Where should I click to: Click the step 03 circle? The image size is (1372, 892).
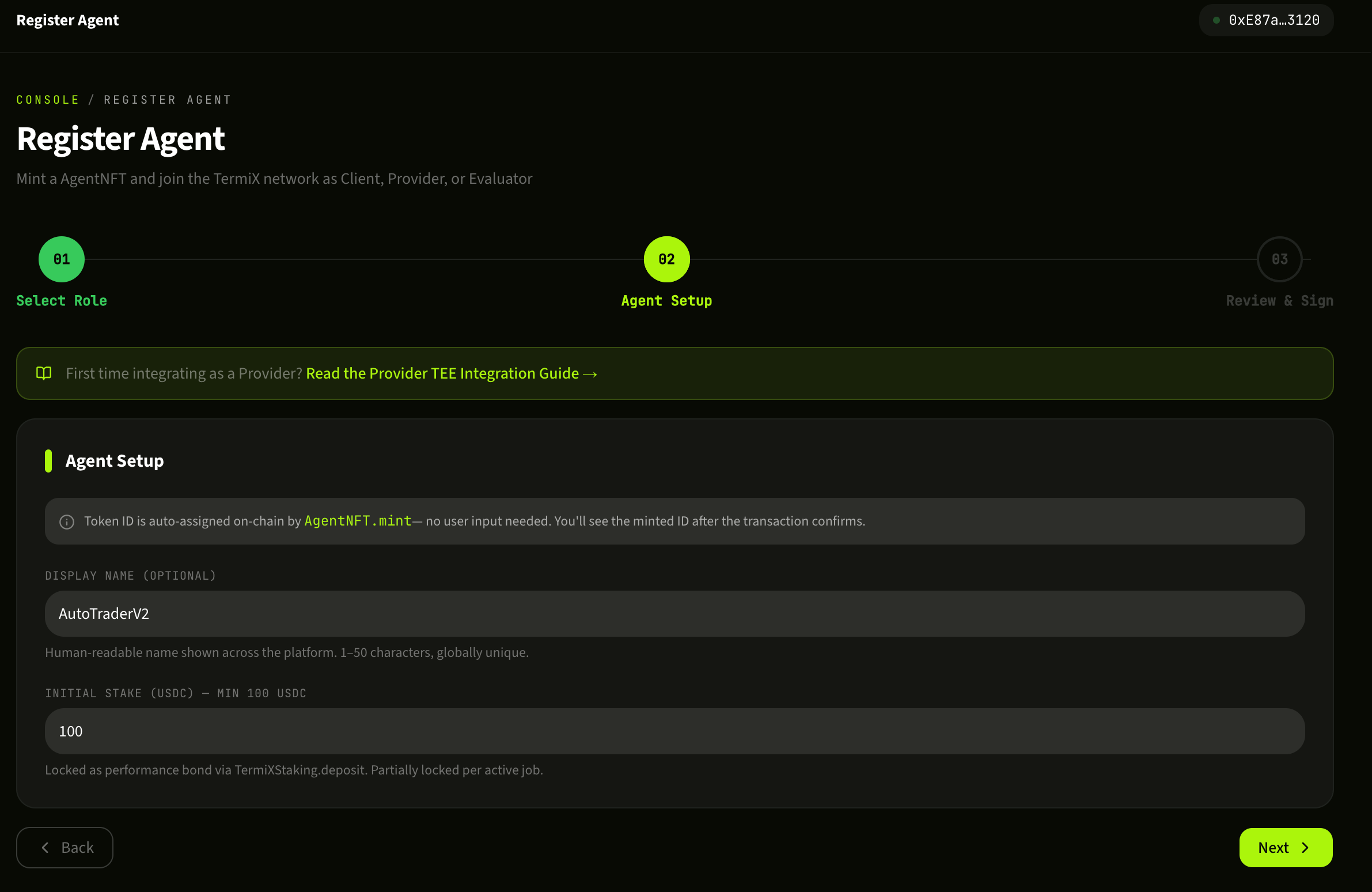(1279, 259)
